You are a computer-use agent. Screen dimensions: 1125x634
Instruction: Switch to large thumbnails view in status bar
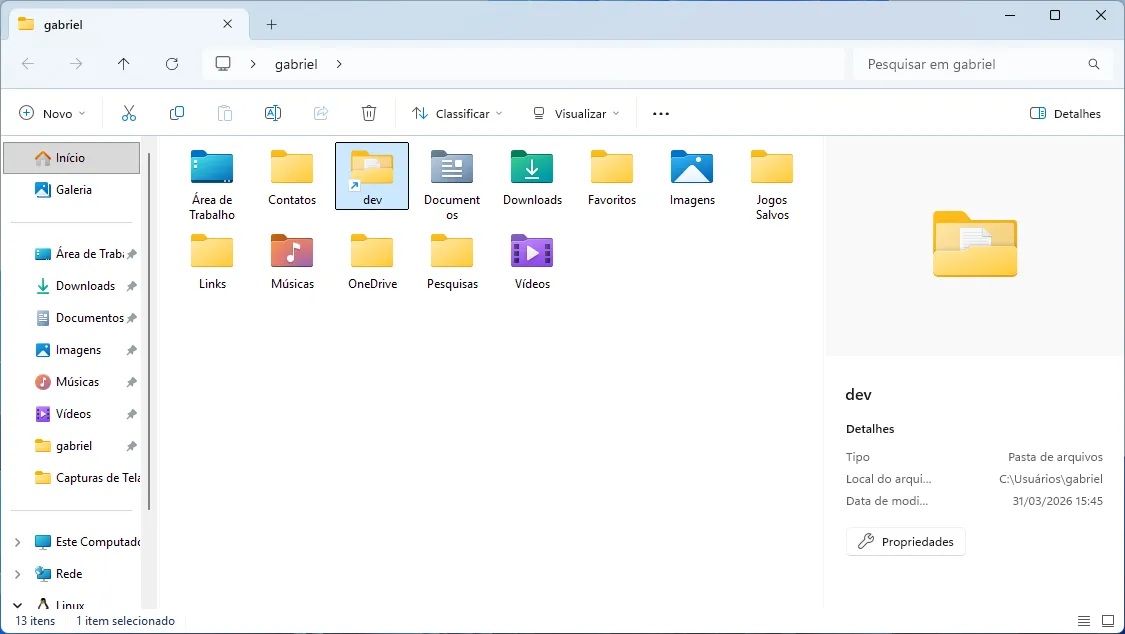click(1108, 620)
